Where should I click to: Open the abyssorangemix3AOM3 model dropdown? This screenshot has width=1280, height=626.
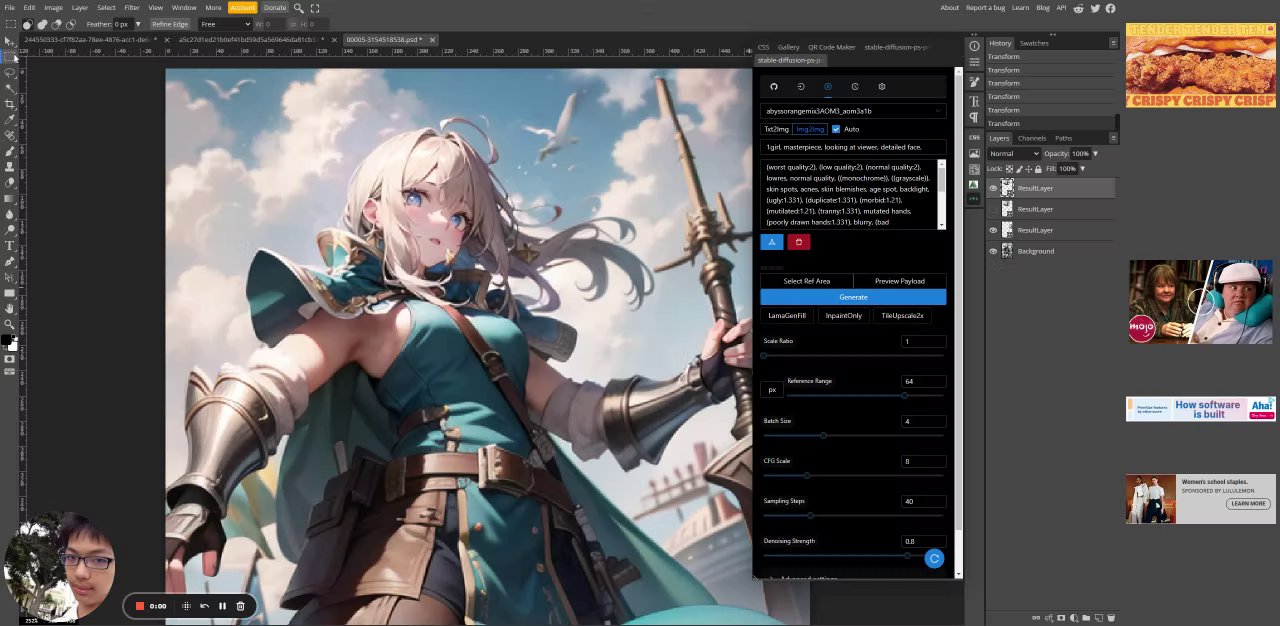coord(852,111)
